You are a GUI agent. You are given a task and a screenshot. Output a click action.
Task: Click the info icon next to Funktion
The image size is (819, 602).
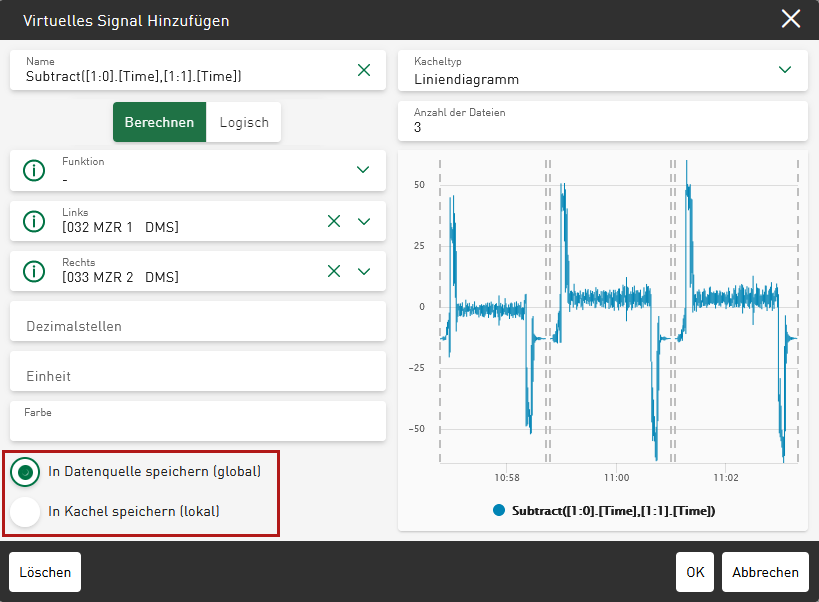(34, 171)
